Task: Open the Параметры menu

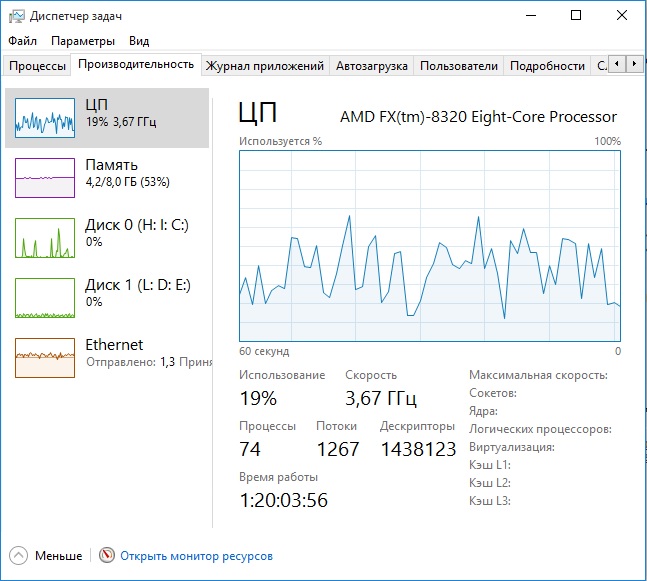Action: (83, 41)
